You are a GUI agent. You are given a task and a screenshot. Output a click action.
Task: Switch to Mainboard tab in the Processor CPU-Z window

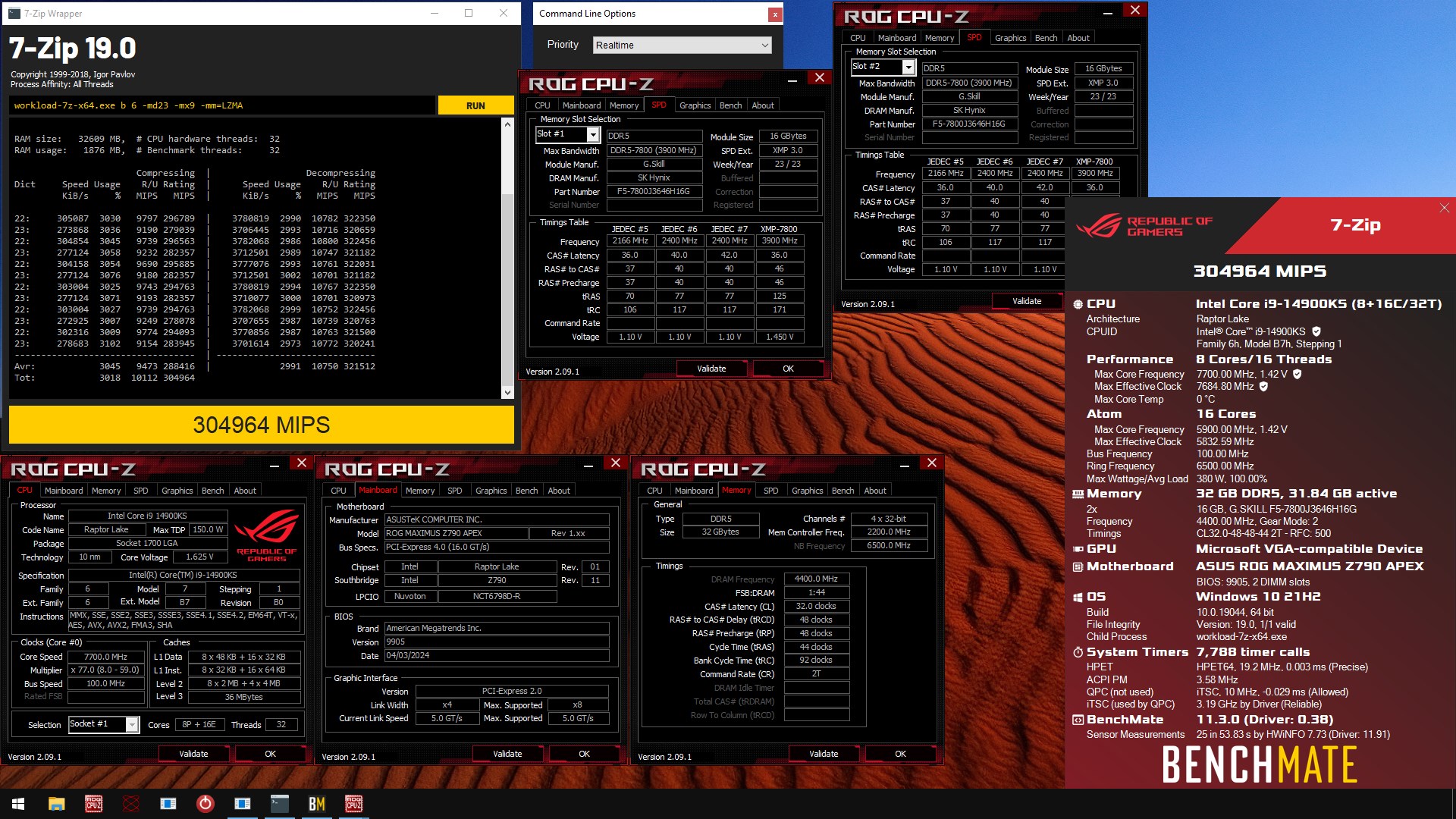click(x=64, y=491)
